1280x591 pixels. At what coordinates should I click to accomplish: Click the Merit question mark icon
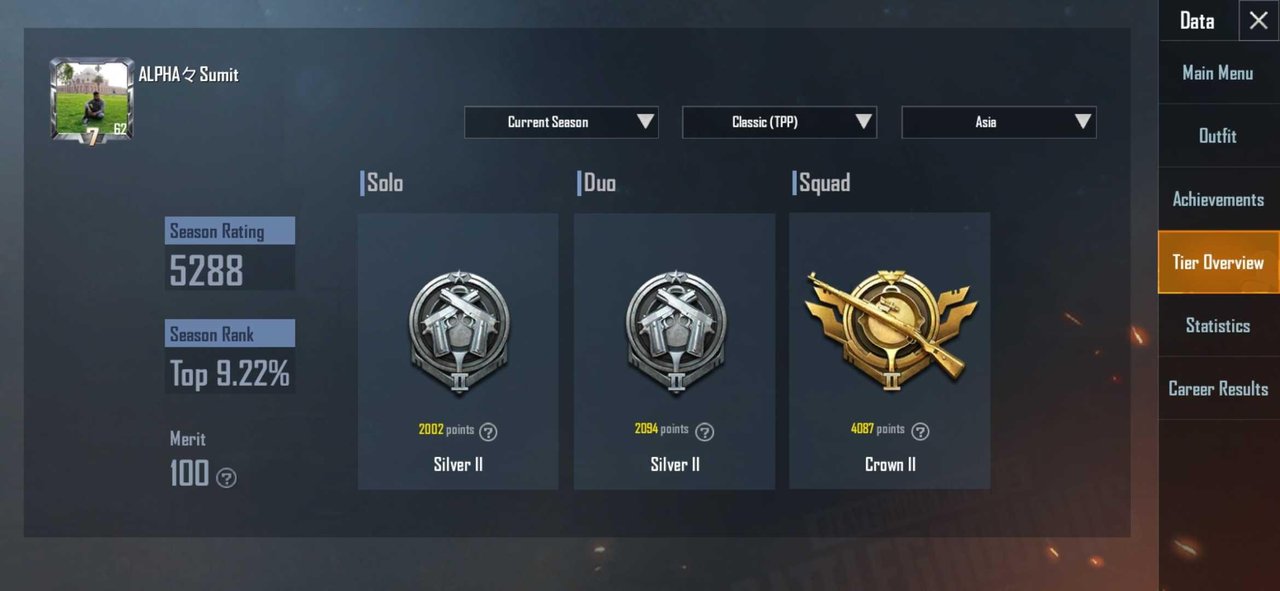point(227,478)
